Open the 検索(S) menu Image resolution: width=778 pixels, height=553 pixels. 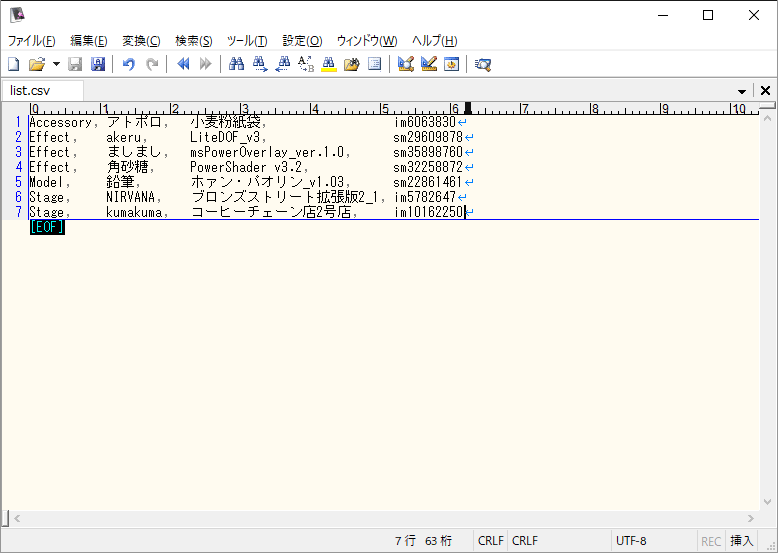click(x=194, y=41)
